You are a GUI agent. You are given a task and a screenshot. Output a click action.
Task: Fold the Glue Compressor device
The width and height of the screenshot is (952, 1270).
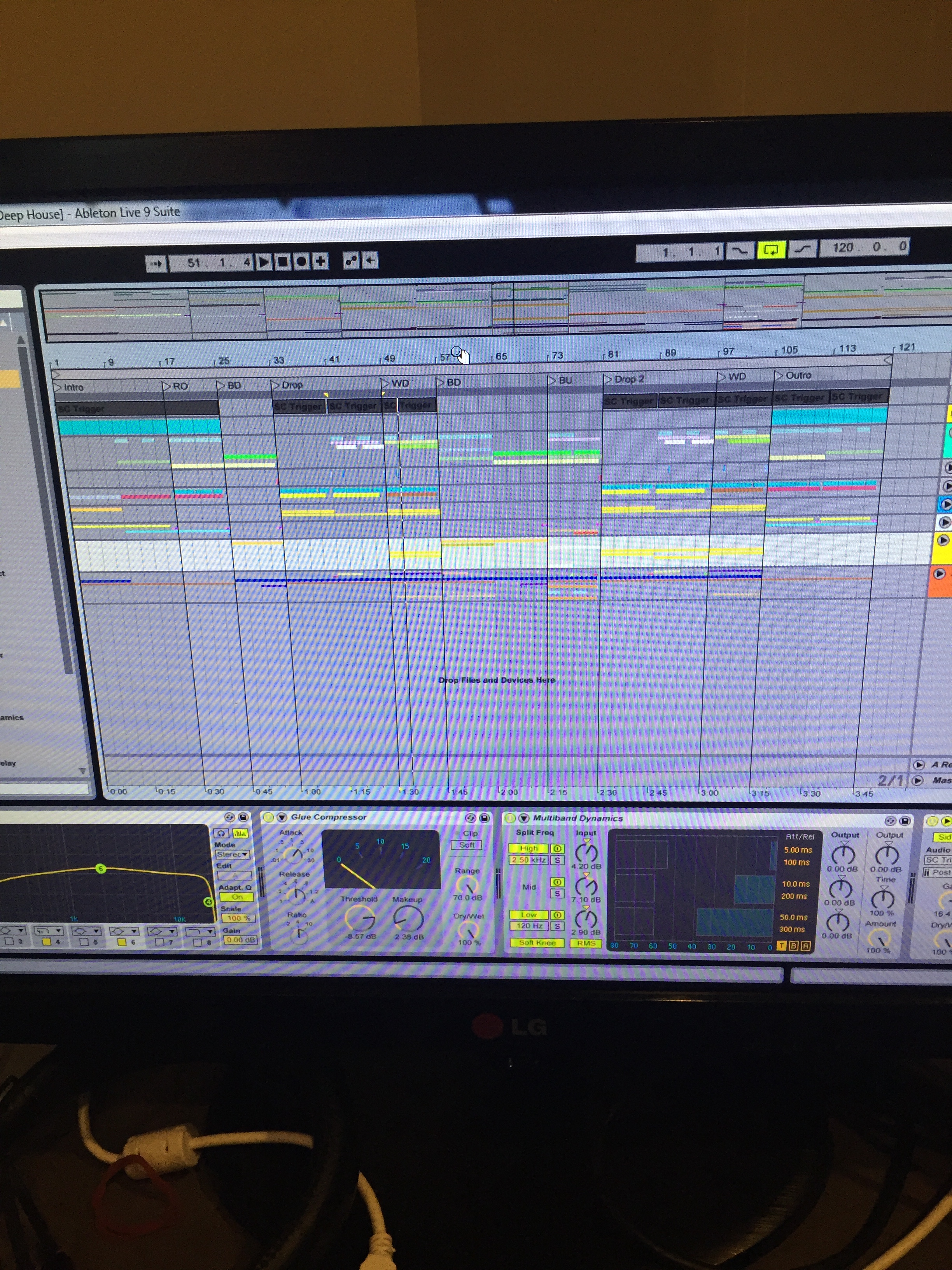coord(282,817)
